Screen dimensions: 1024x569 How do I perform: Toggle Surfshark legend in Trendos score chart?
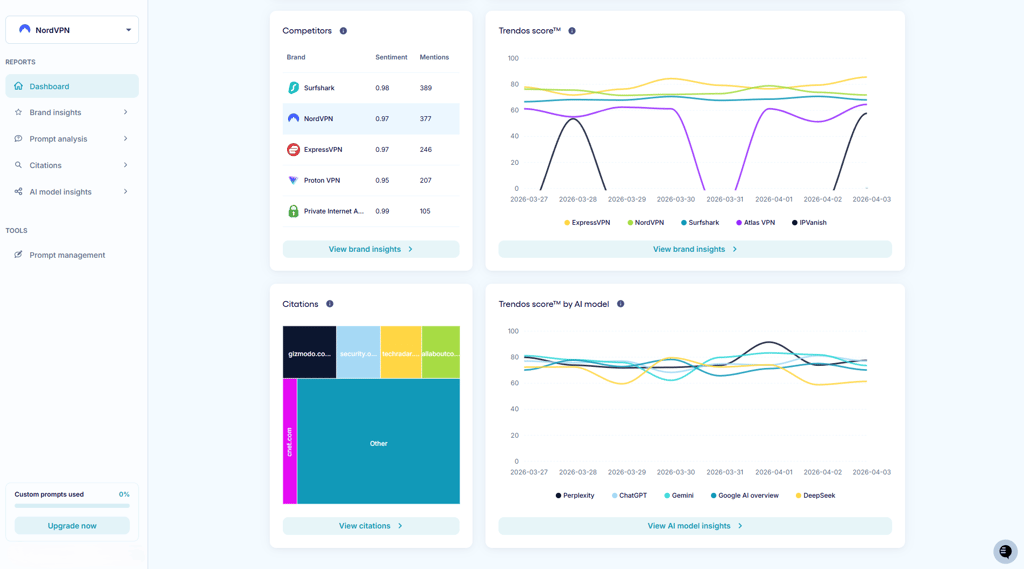[700, 223]
